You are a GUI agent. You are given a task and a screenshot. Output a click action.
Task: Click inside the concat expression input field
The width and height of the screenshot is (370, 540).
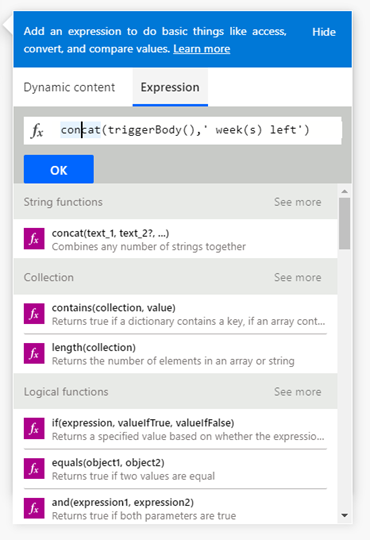tap(183, 131)
